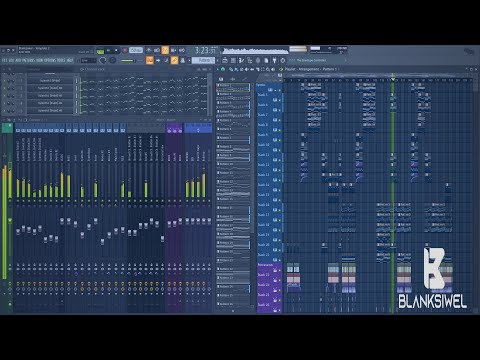Open the EDIT menu
Image resolution: width=480 pixels, height=360 pixels.
tap(12, 60)
